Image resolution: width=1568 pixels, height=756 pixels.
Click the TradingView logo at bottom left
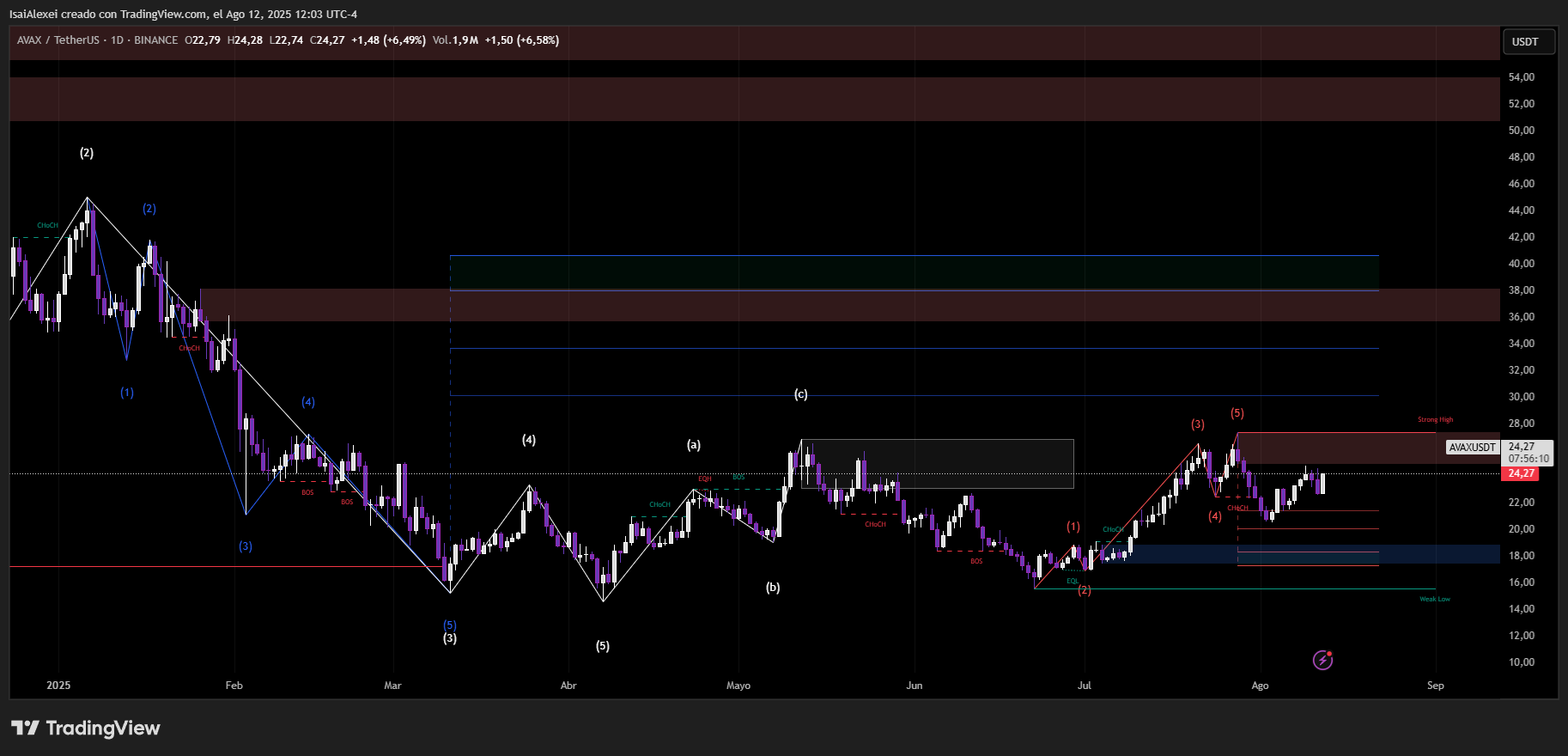pyautogui.click(x=86, y=728)
